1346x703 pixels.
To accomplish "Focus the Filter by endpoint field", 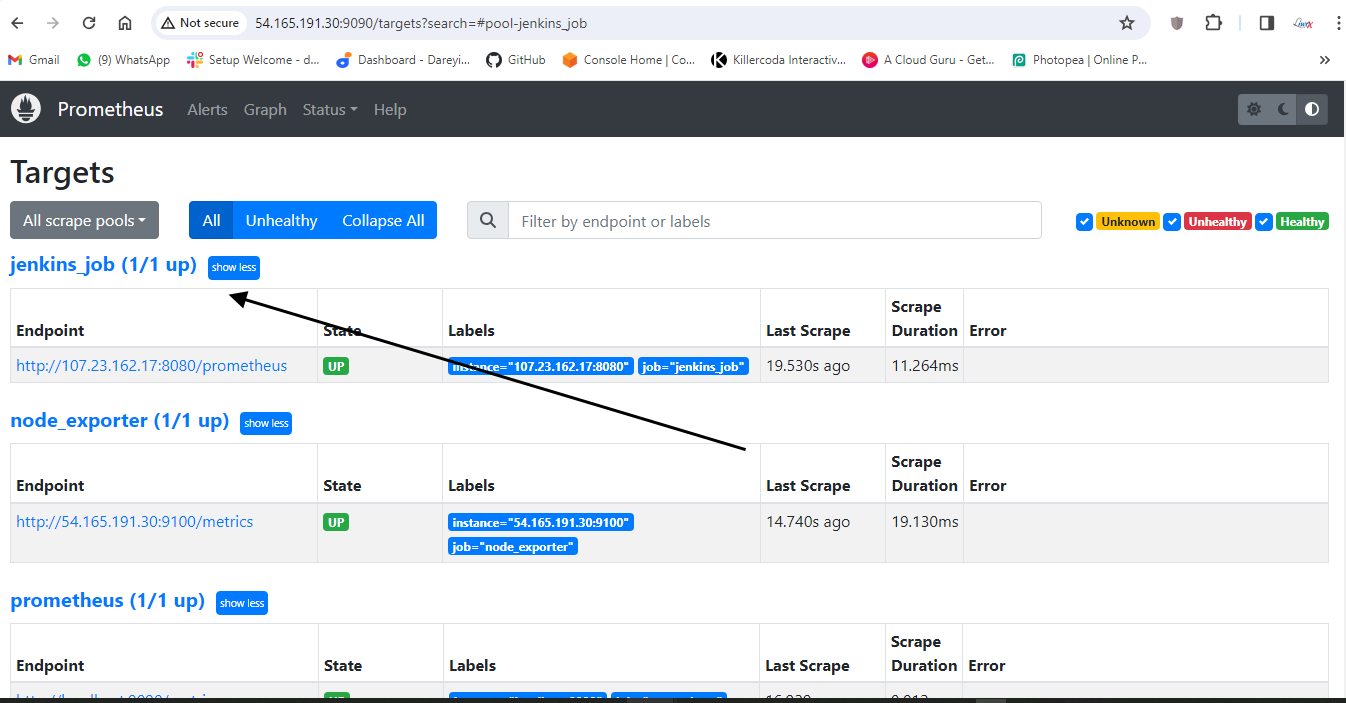I will coord(774,221).
